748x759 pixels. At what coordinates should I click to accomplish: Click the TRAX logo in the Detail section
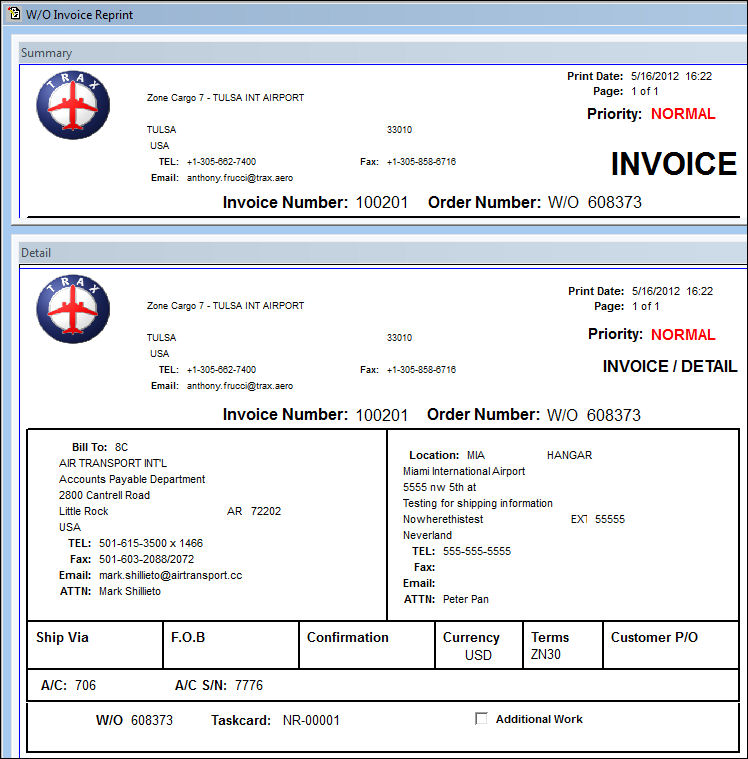[x=73, y=309]
